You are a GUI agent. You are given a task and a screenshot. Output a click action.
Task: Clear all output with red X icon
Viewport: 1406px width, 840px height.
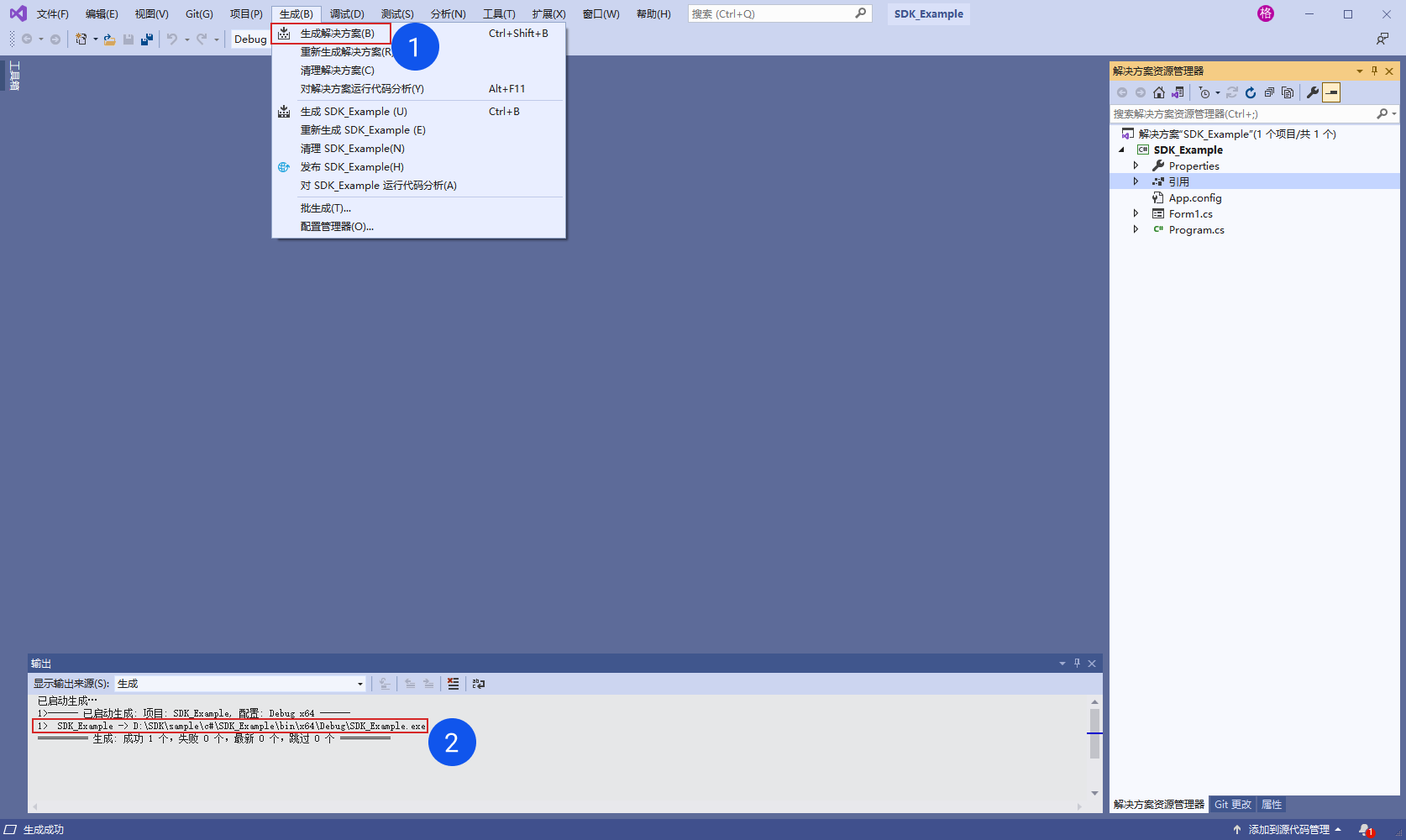pyautogui.click(x=453, y=684)
